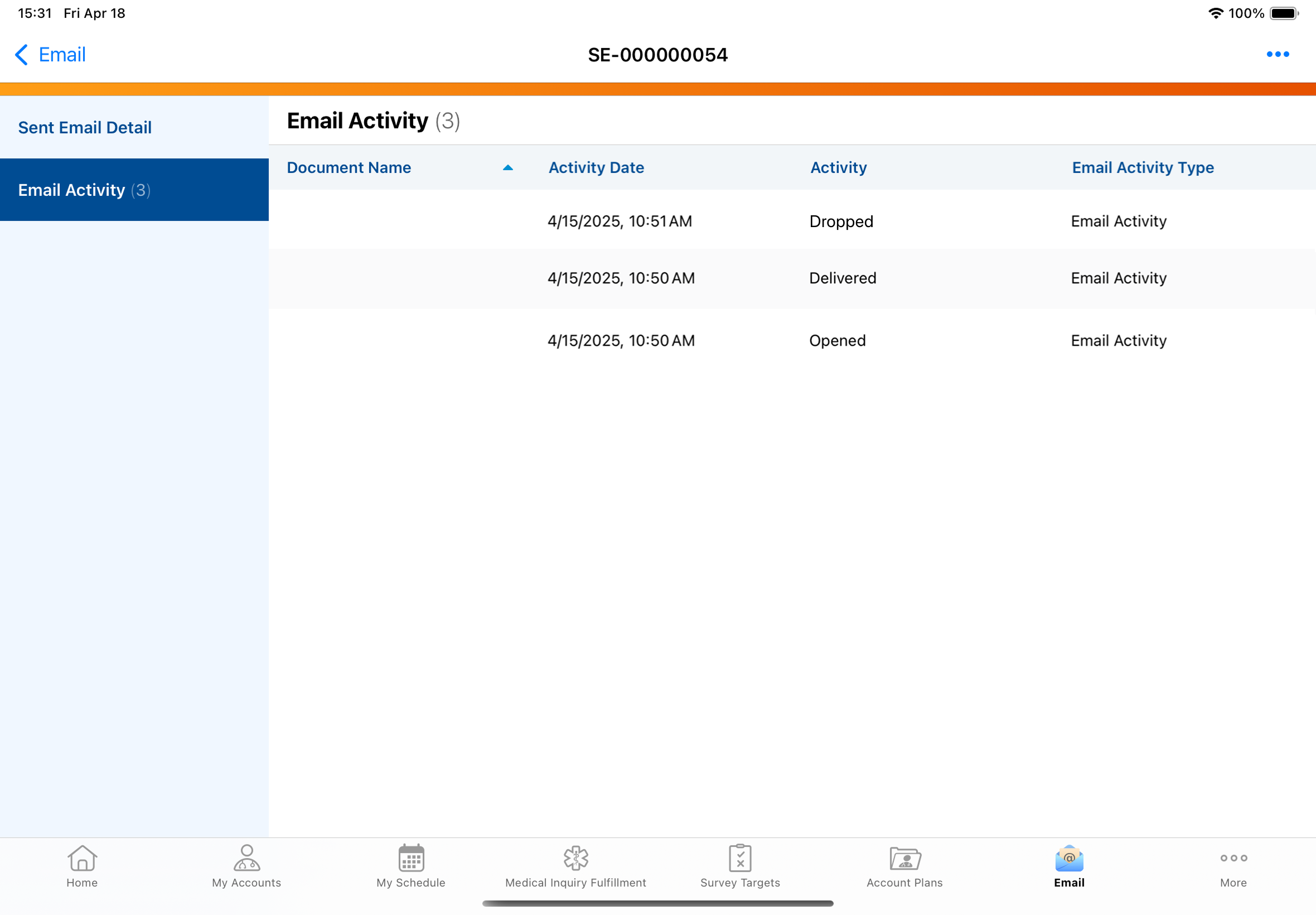This screenshot has width=1316, height=915.
Task: Tap the back chevron beside Email
Action: 21,55
